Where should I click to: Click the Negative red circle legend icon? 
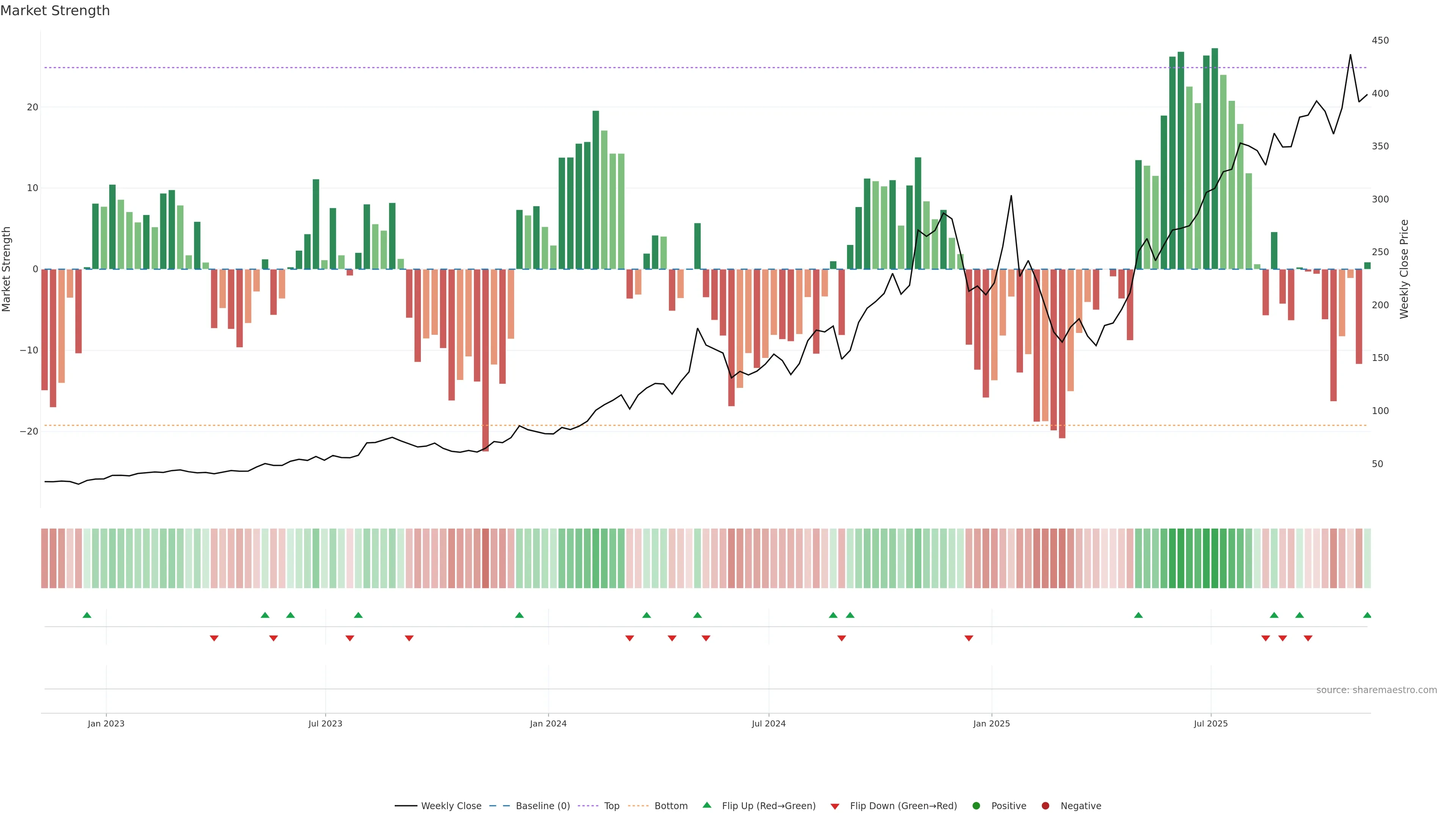[x=1045, y=806]
